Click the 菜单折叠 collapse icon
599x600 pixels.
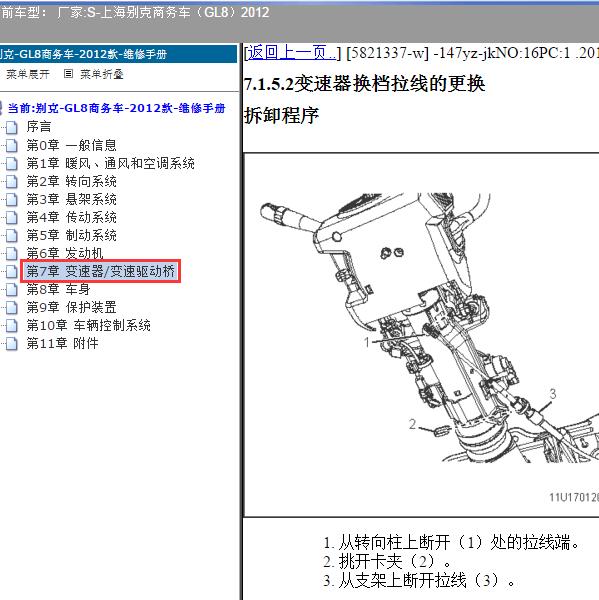click(x=68, y=73)
